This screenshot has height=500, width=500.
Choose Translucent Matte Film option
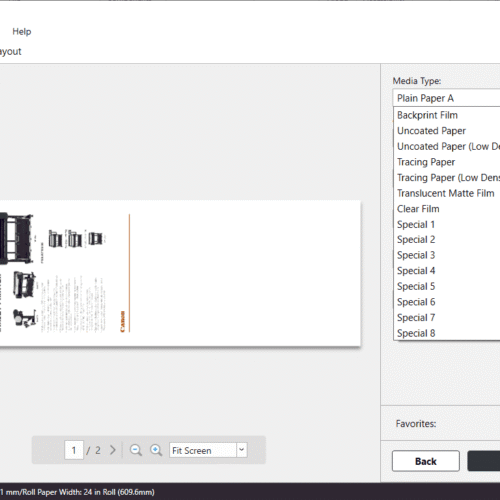447,193
